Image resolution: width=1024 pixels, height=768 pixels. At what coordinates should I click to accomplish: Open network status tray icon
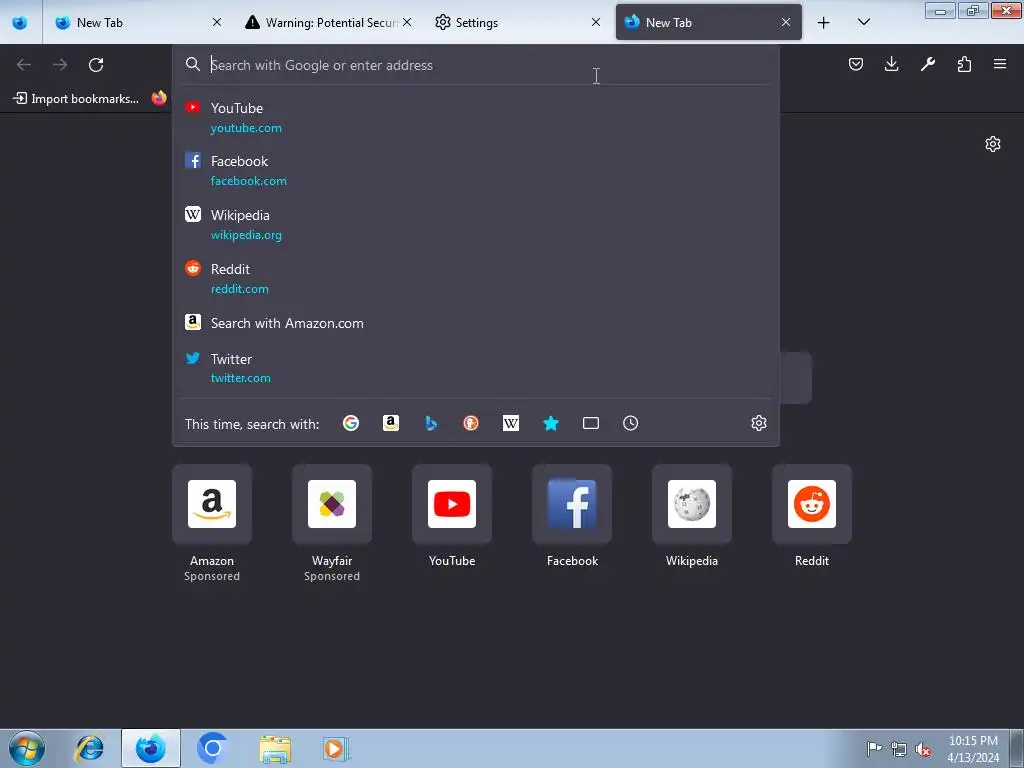(x=899, y=749)
